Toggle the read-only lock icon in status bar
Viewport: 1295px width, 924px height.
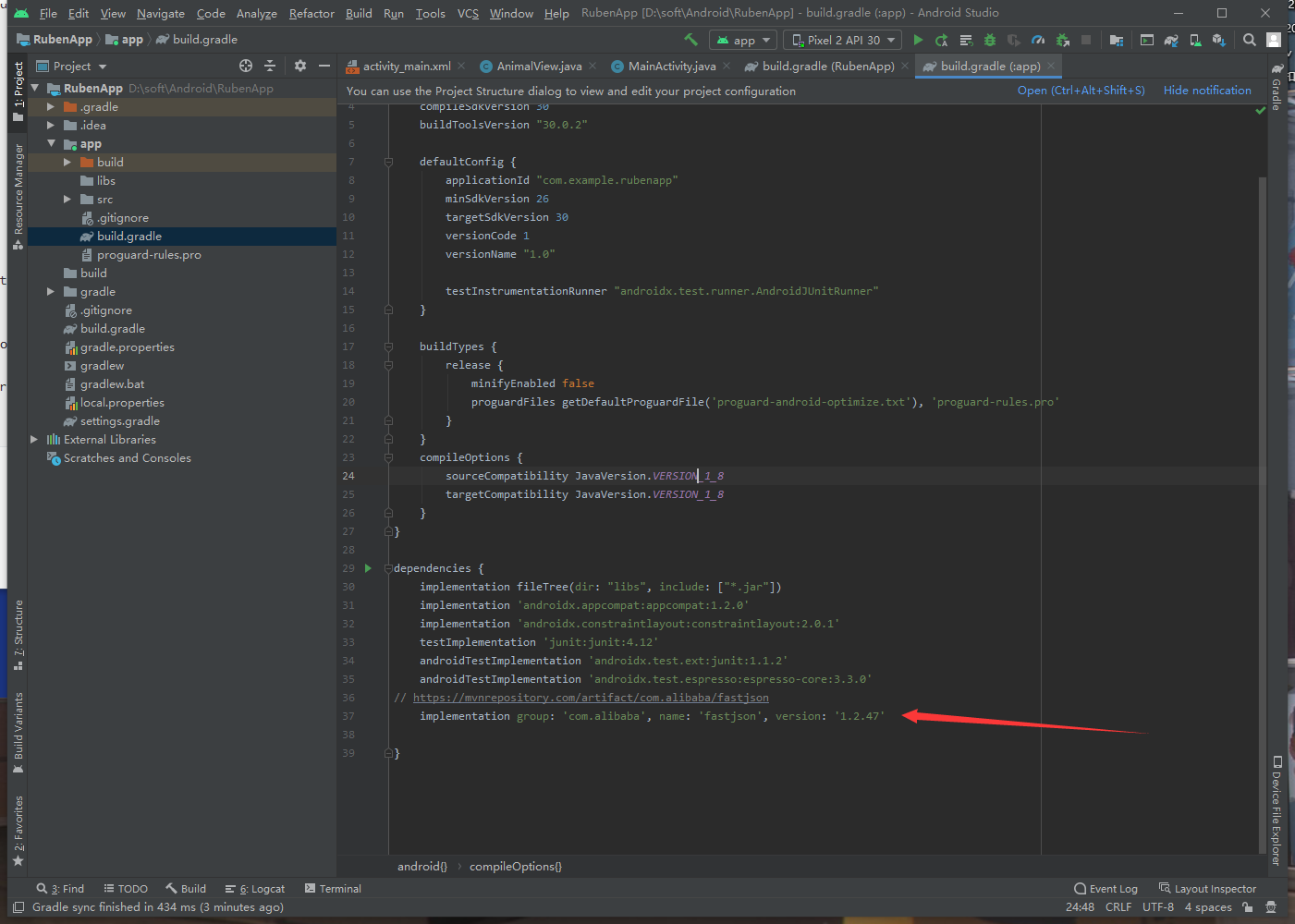[1247, 907]
